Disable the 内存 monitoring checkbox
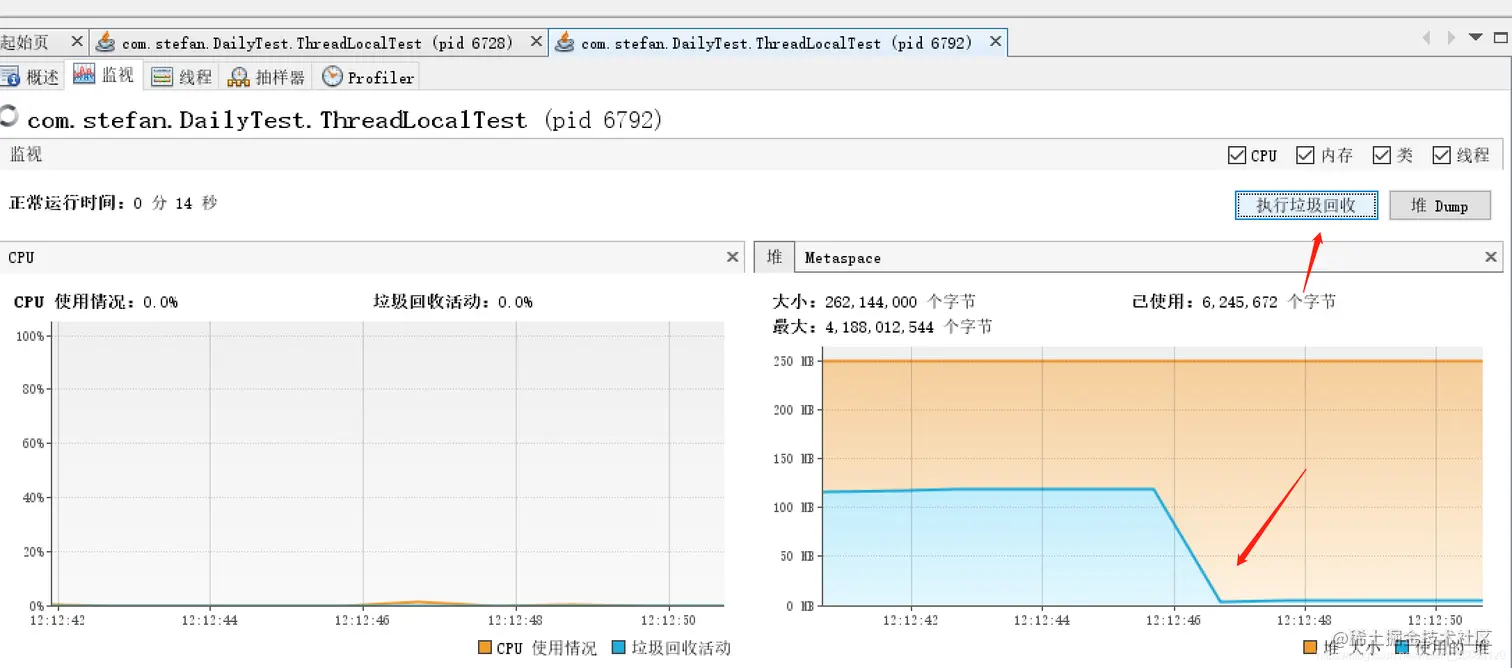1512x668 pixels. coord(1306,155)
